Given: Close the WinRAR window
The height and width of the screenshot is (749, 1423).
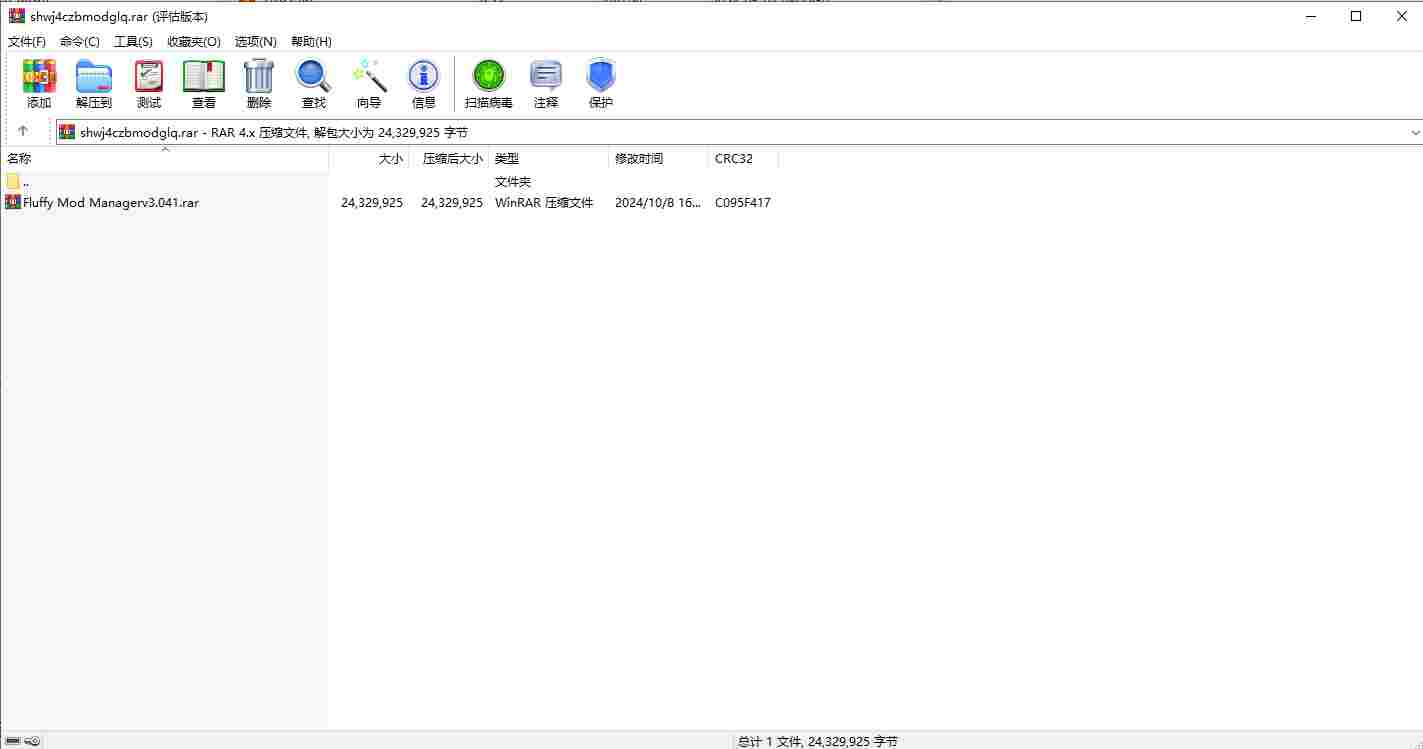Looking at the screenshot, I should coord(1401,16).
